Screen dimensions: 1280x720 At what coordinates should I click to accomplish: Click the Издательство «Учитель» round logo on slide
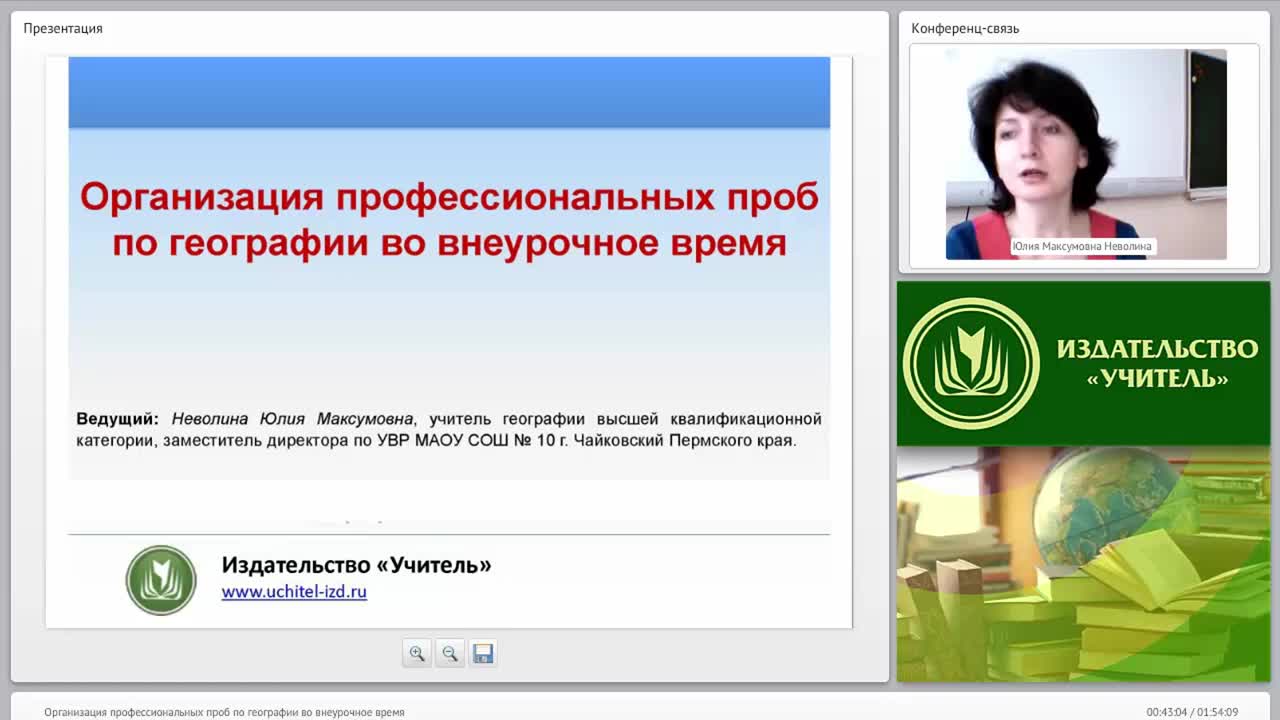161,580
